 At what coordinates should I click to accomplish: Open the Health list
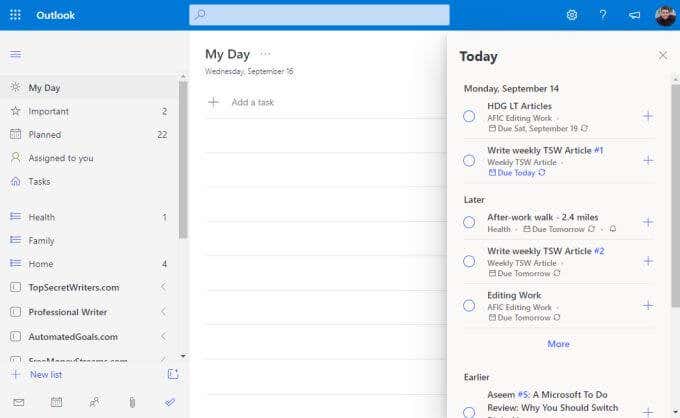tap(89, 217)
